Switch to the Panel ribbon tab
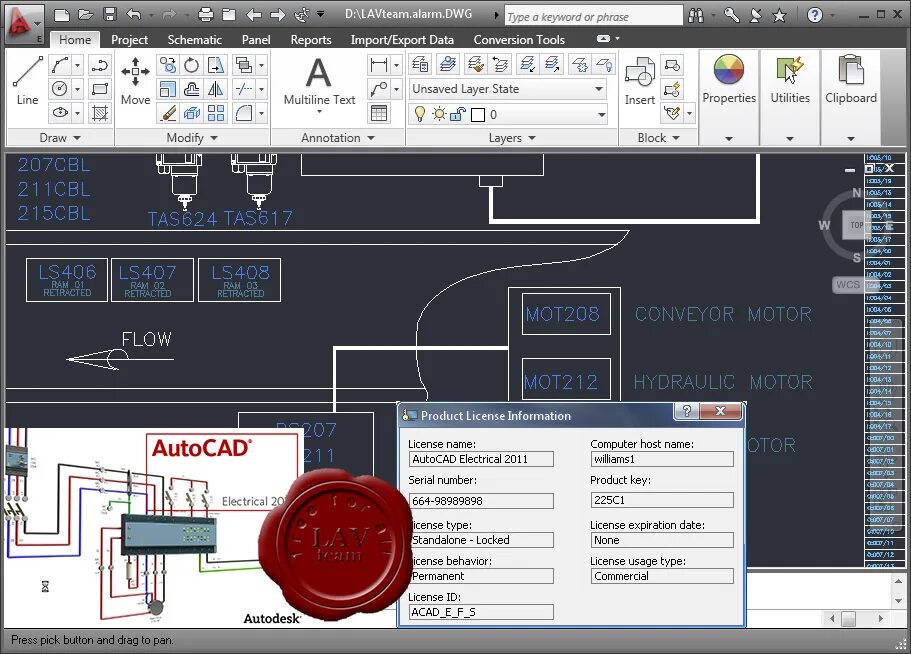Image resolution: width=911 pixels, height=654 pixels. pyautogui.click(x=256, y=39)
